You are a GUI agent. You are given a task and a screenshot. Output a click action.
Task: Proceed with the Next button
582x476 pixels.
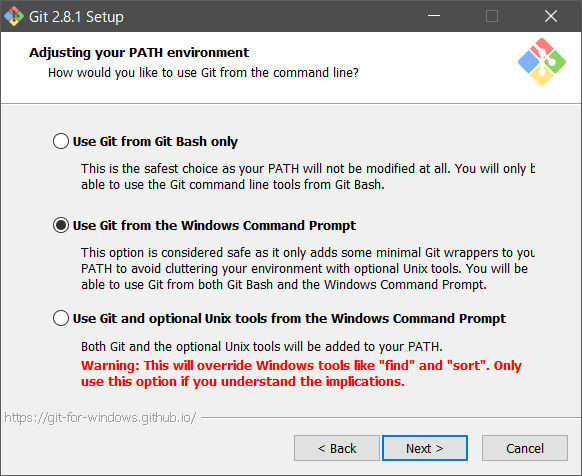pos(425,448)
